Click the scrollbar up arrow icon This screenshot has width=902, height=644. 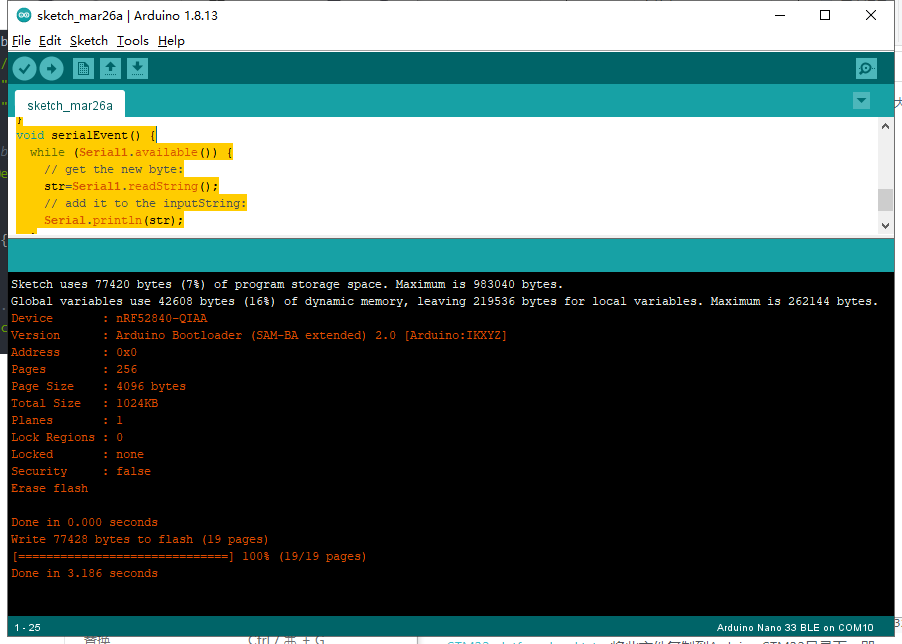(884, 125)
